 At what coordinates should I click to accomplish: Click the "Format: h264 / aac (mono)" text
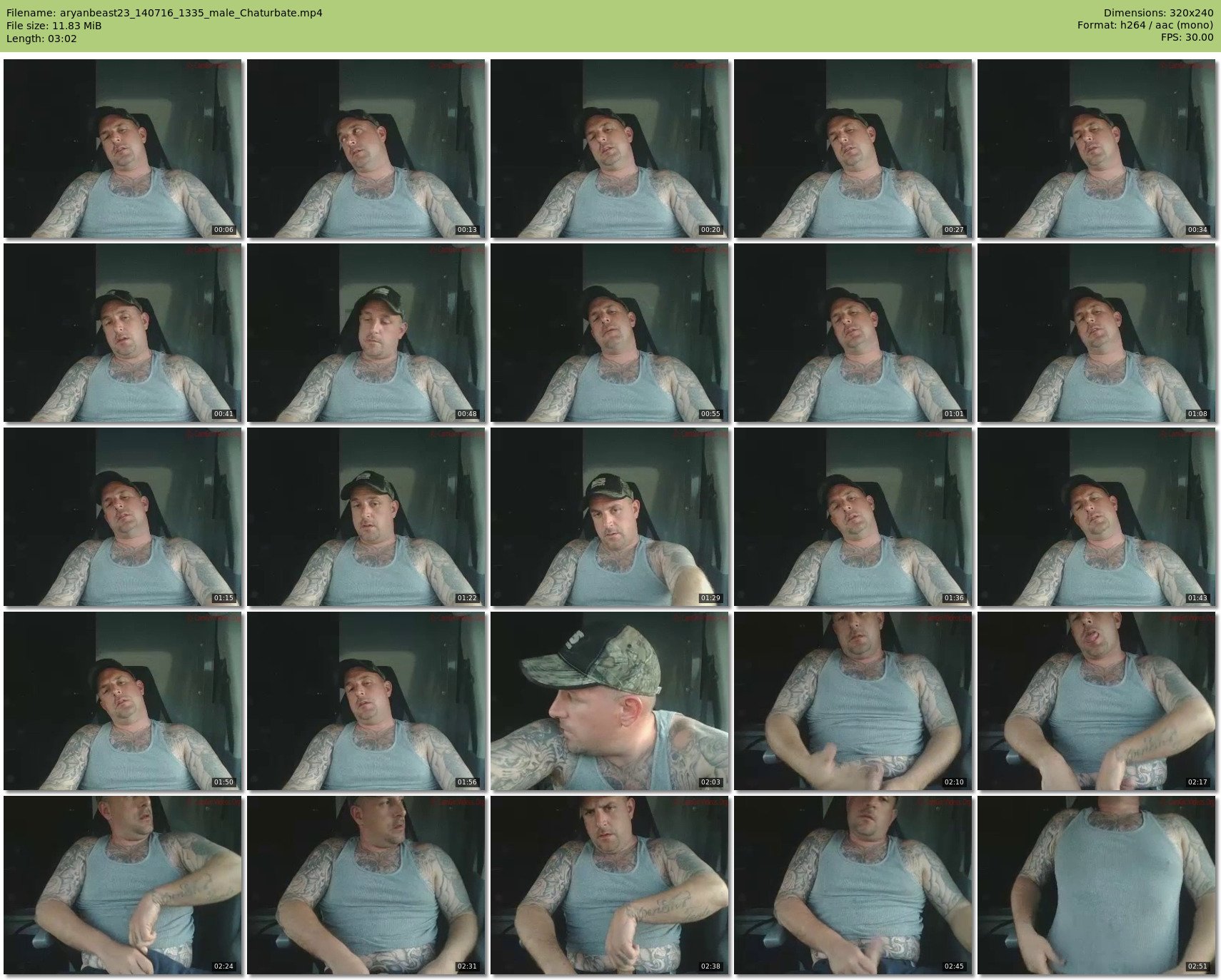(x=1145, y=26)
